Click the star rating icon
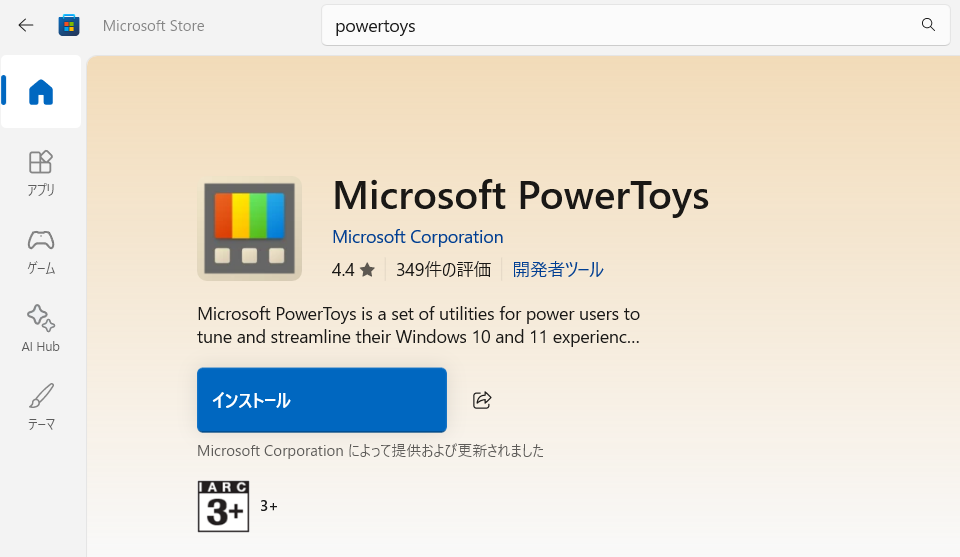Viewport: 960px width, 557px height. 367,270
